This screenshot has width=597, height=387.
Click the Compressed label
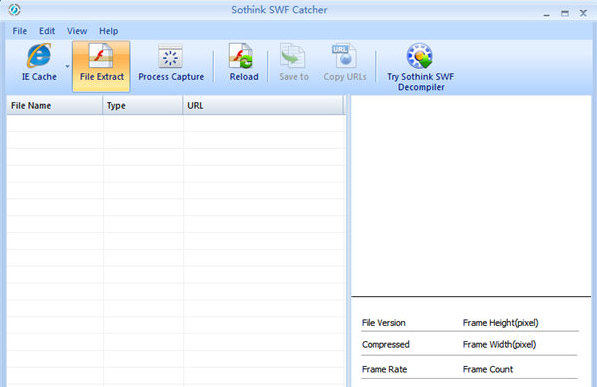point(386,344)
